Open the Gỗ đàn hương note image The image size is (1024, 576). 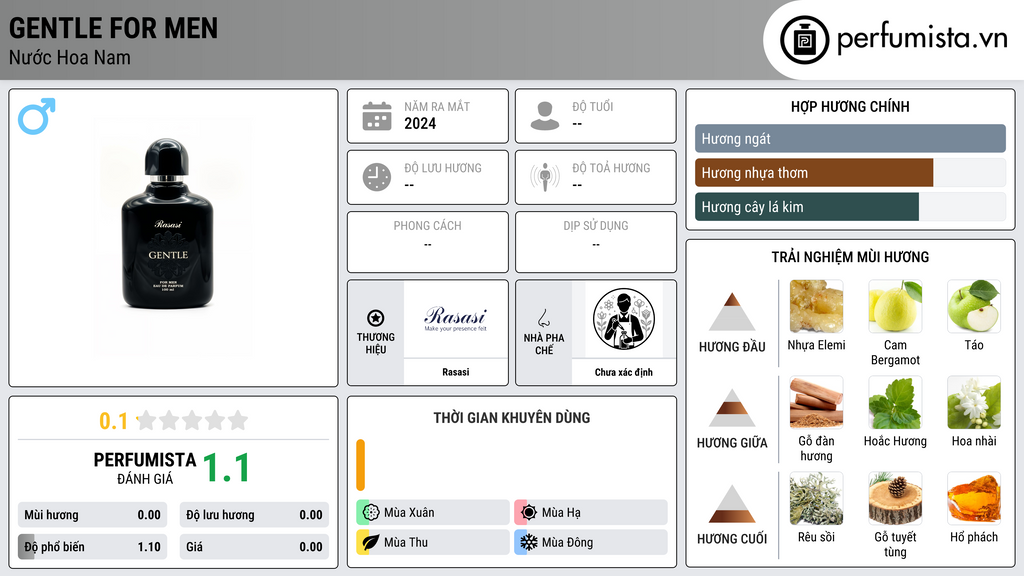click(x=816, y=402)
